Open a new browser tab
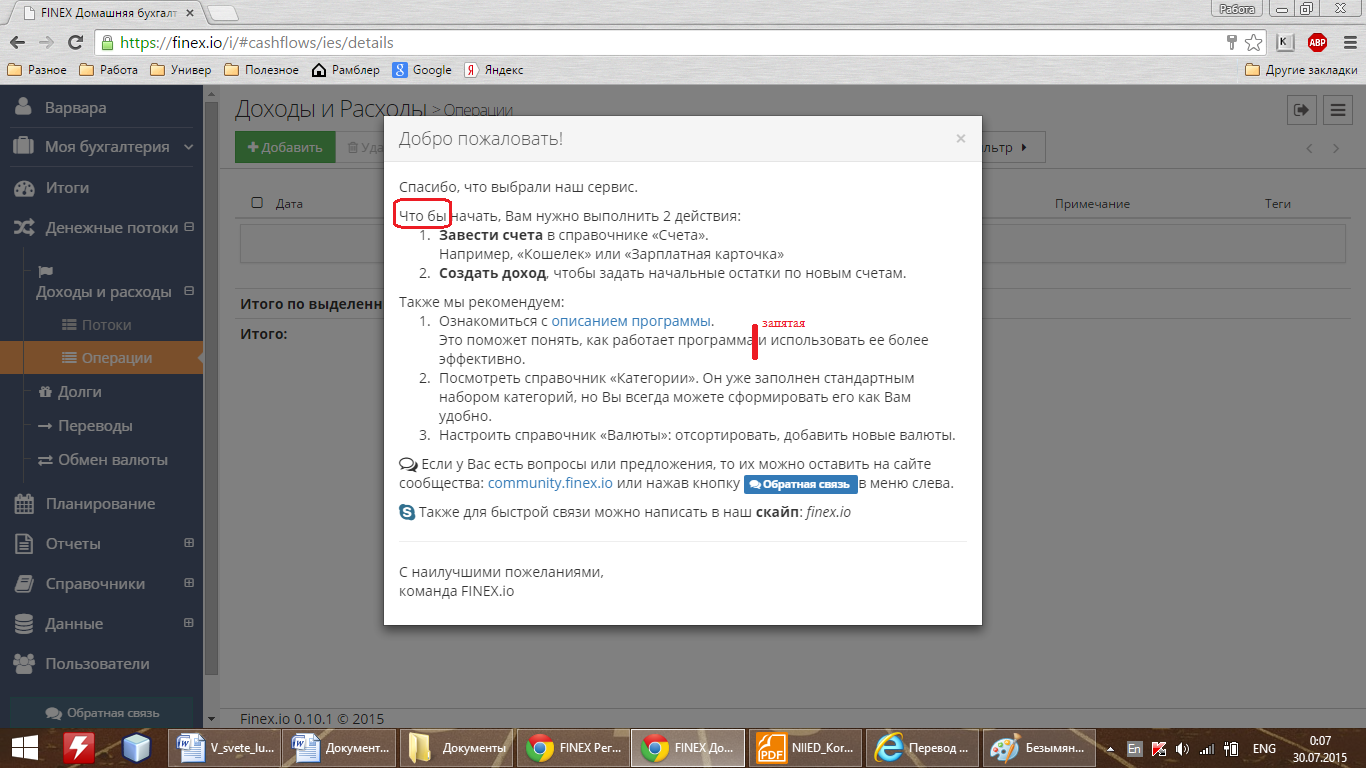The height and width of the screenshot is (768, 1366). click(222, 13)
